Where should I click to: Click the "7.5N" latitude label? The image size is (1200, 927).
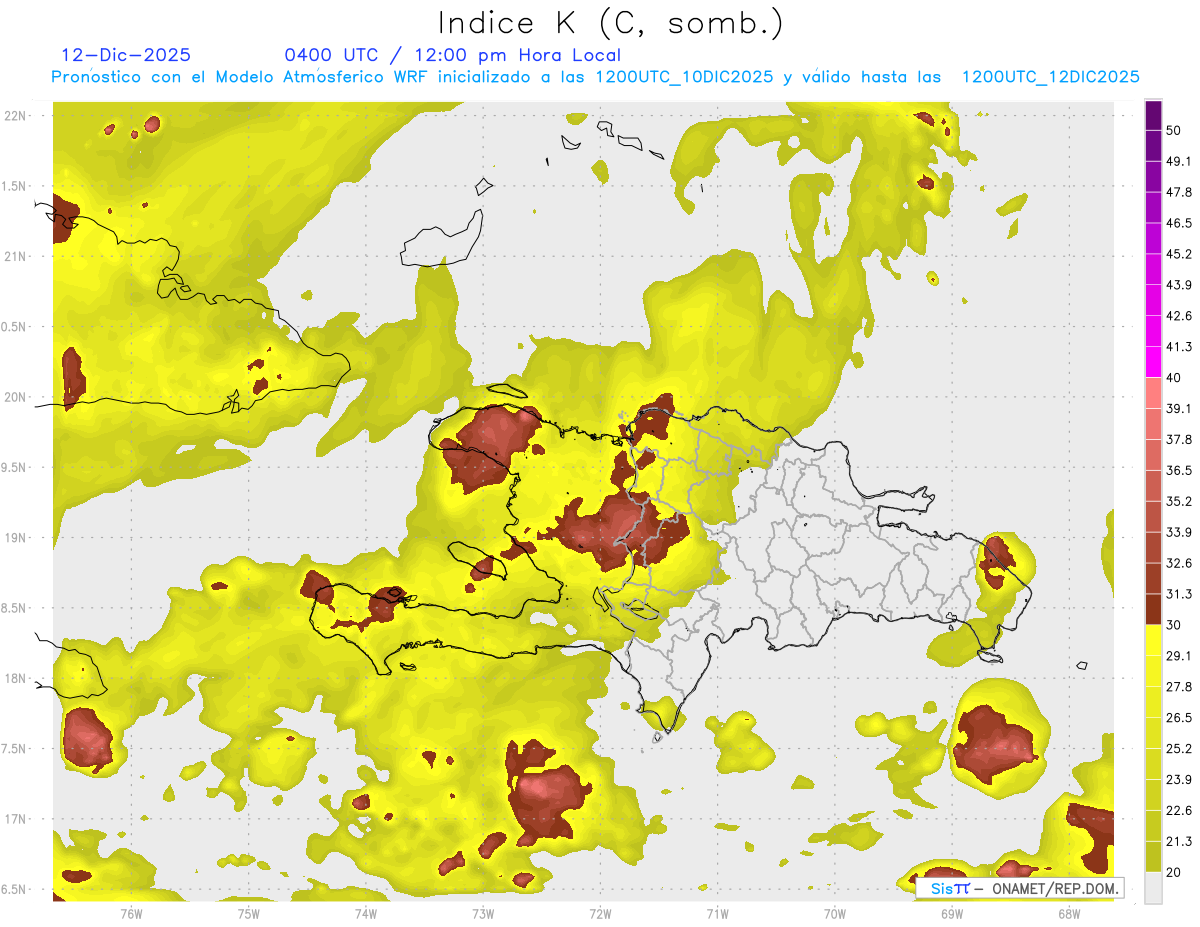16,749
